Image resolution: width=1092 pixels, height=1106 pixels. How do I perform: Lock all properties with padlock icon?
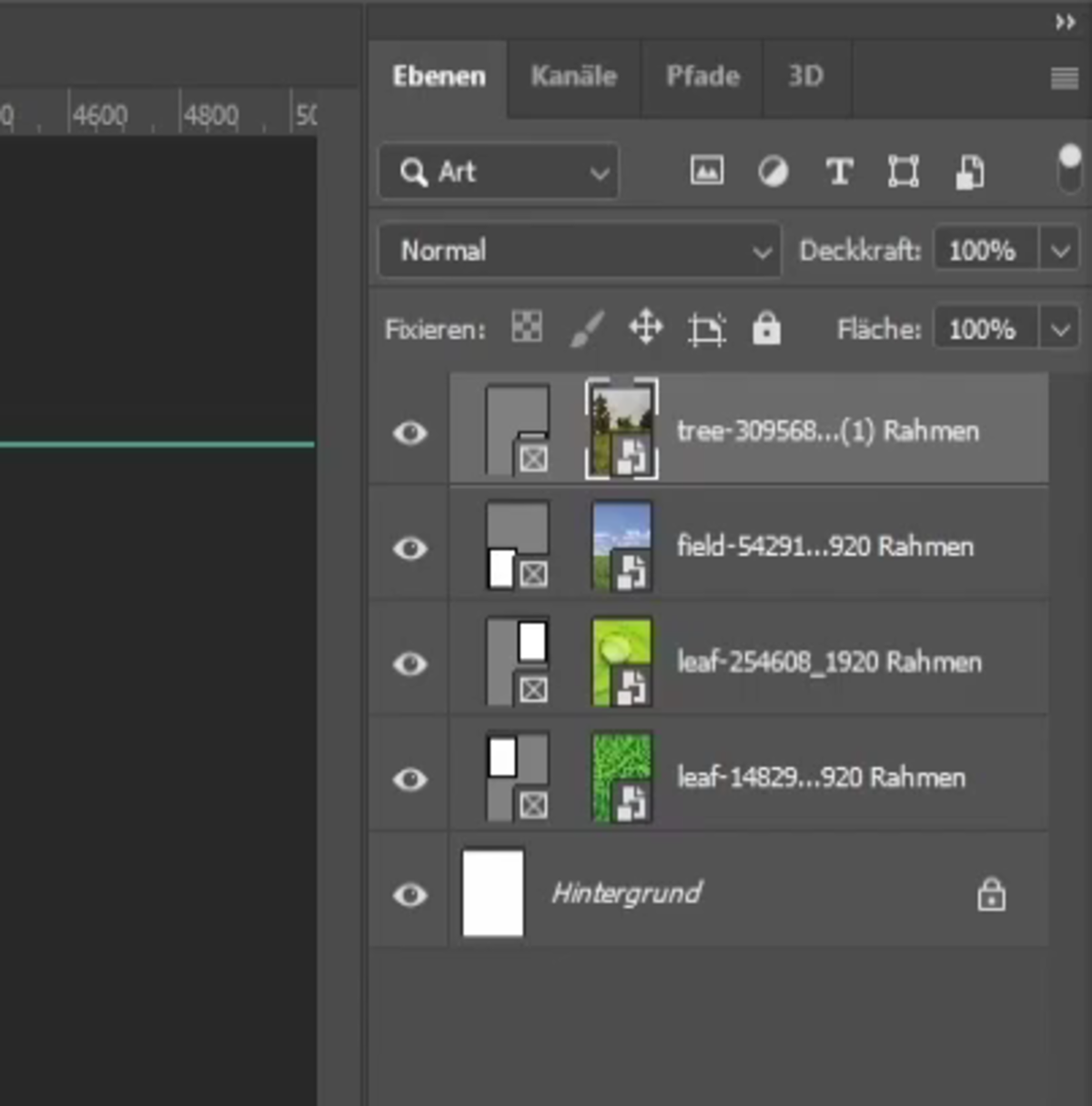[x=767, y=329]
